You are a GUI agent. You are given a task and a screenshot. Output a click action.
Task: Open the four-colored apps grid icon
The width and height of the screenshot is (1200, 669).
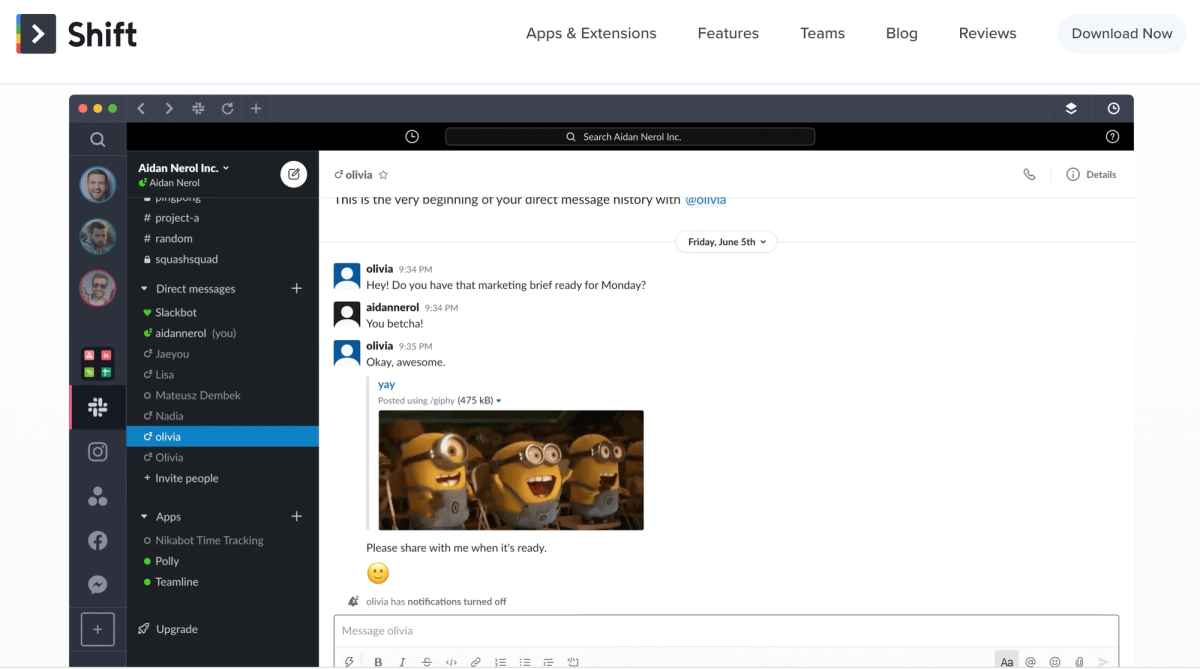pyautogui.click(x=97, y=363)
